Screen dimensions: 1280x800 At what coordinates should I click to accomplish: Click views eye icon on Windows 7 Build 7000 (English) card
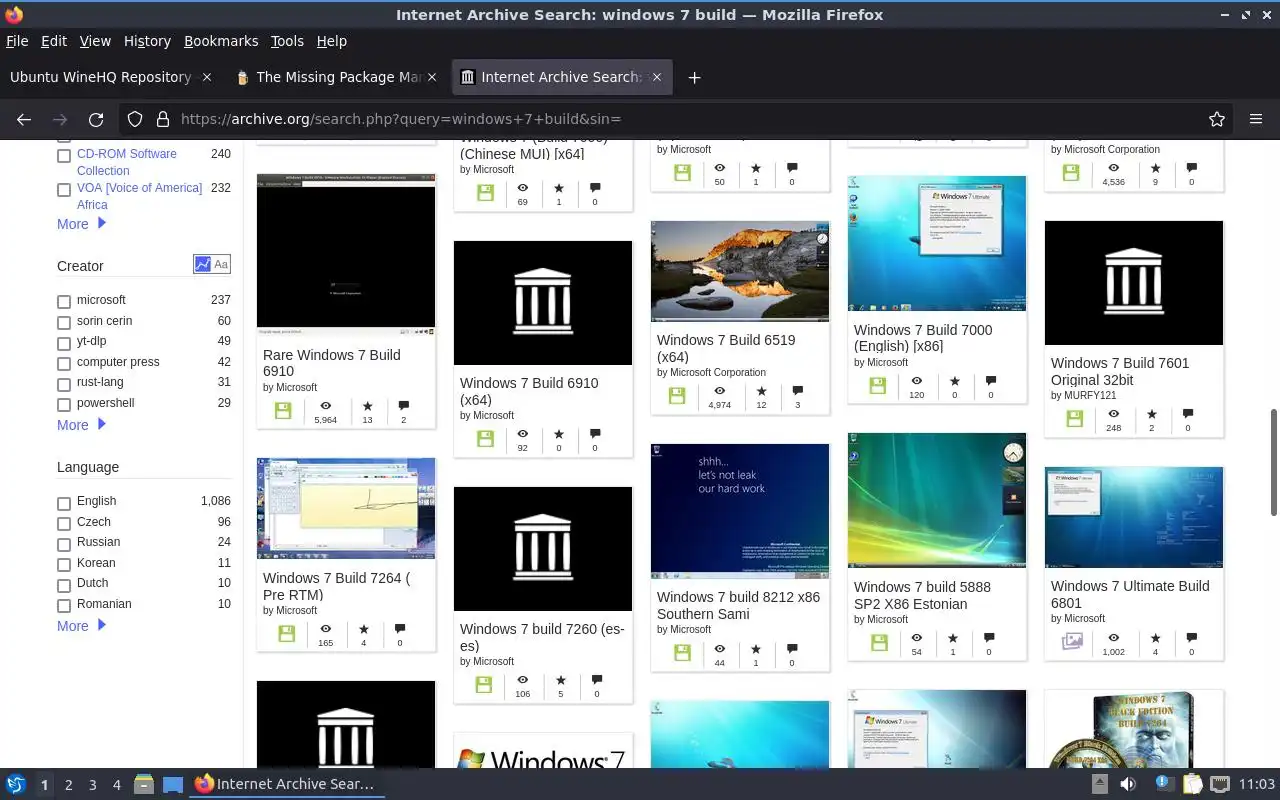coord(916,381)
